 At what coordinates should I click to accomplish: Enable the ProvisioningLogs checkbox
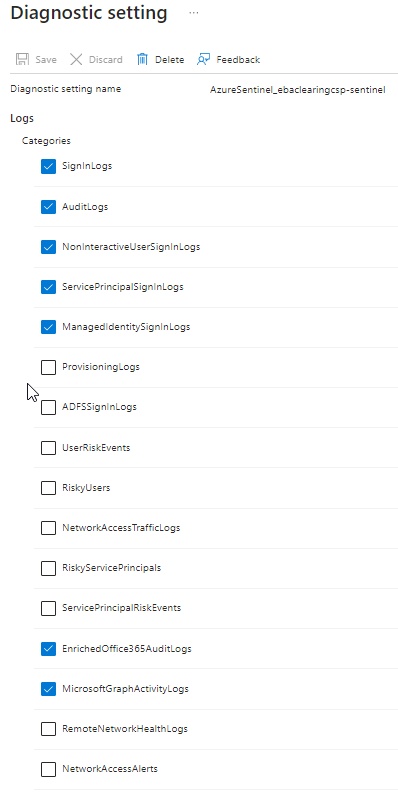coord(48,367)
